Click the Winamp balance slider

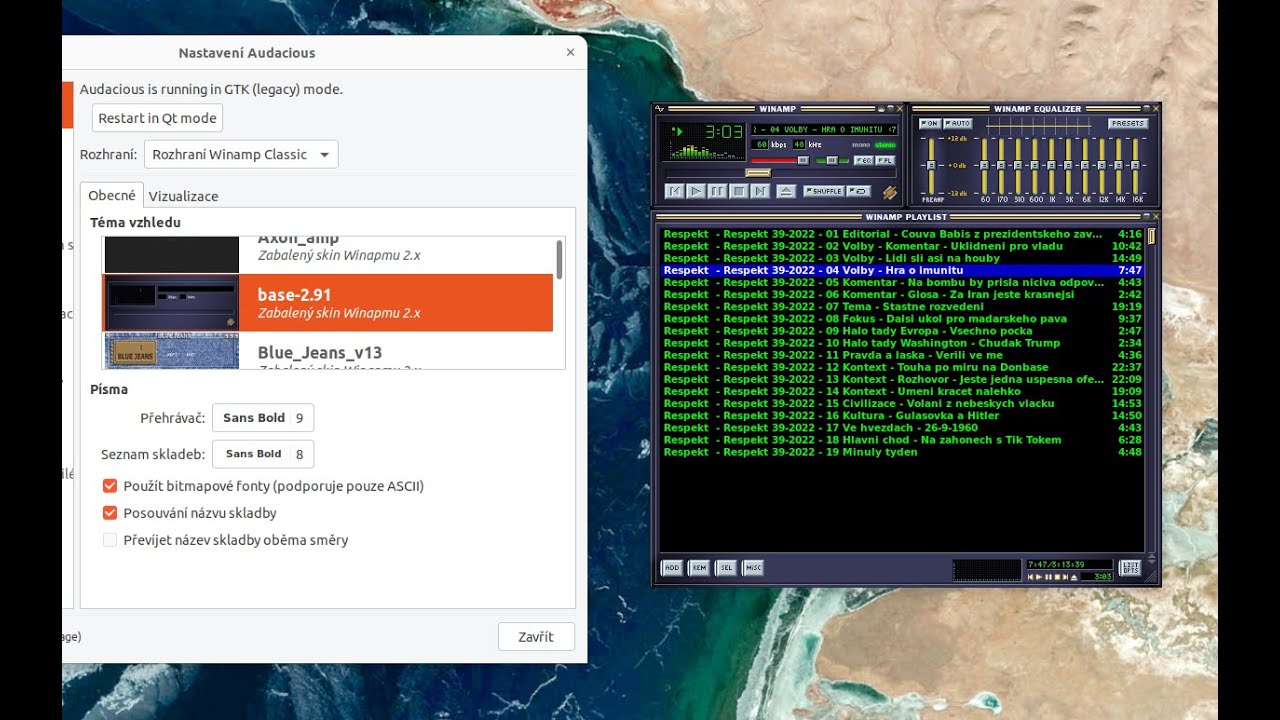pyautogui.click(x=832, y=160)
